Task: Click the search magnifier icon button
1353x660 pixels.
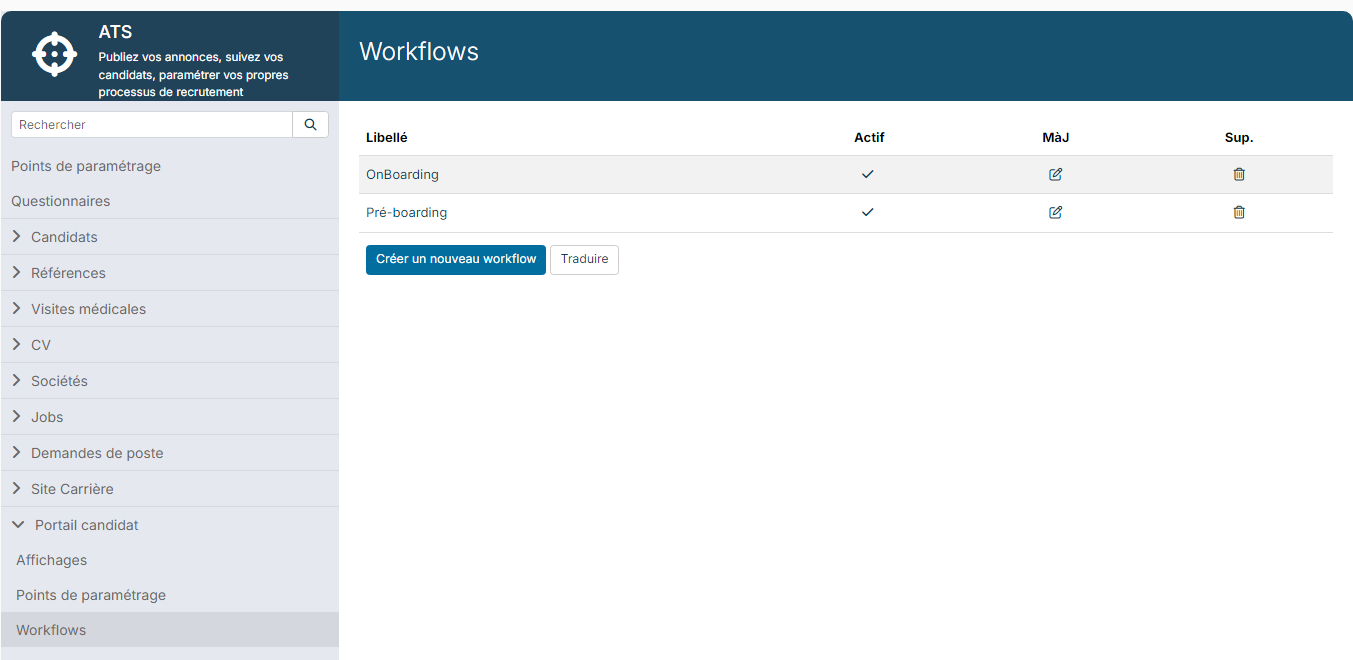Action: tap(310, 124)
